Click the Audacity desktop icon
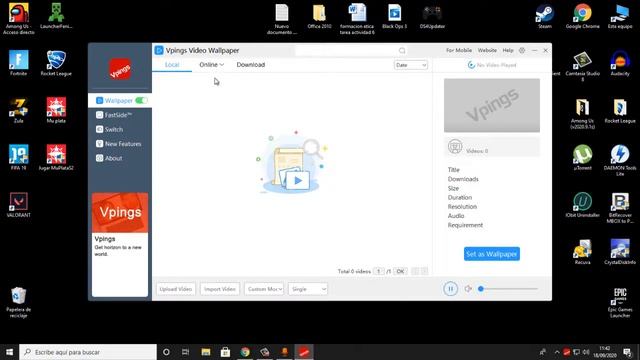Image resolution: width=640 pixels, height=360 pixels. pyautogui.click(x=620, y=63)
